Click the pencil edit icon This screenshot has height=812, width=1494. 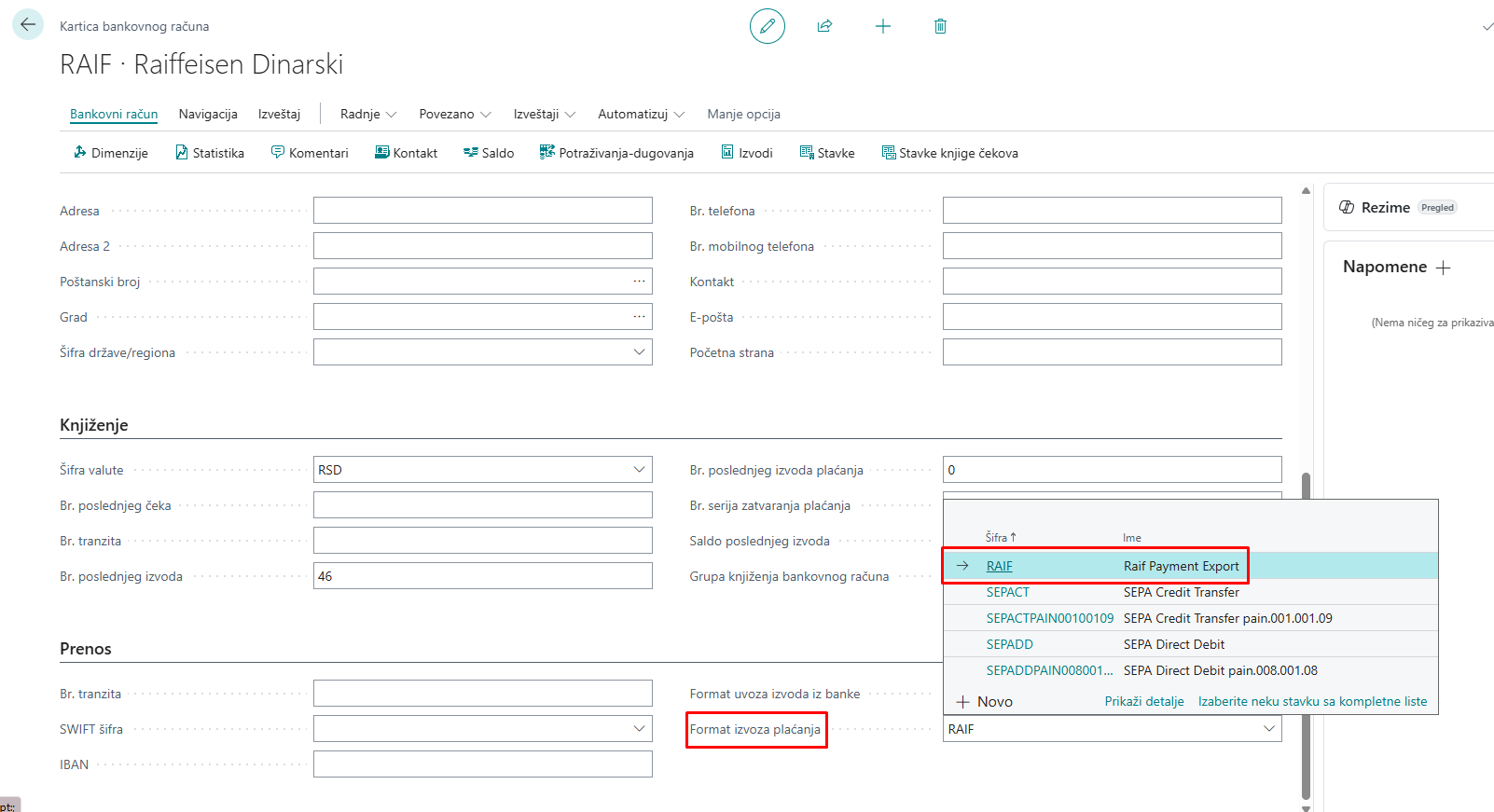pos(767,26)
